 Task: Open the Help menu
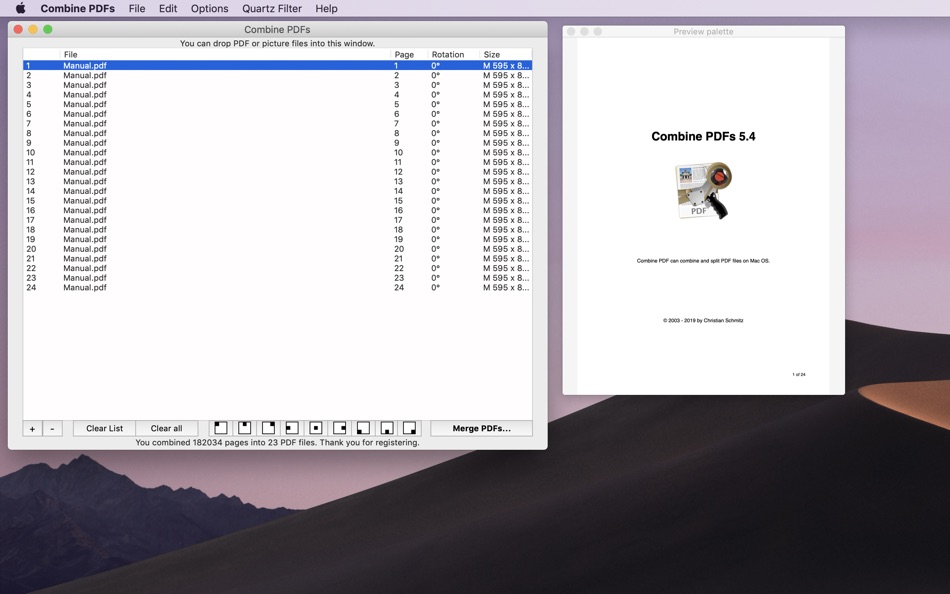click(326, 8)
